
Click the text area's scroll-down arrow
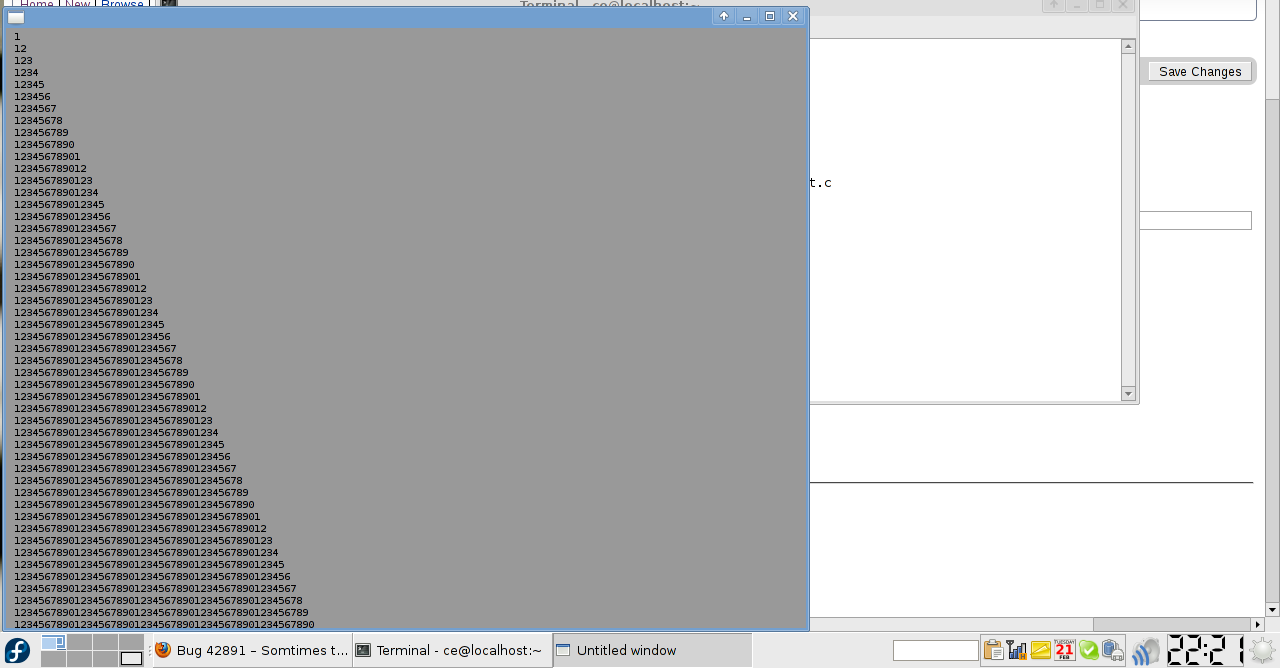tap(1128, 394)
